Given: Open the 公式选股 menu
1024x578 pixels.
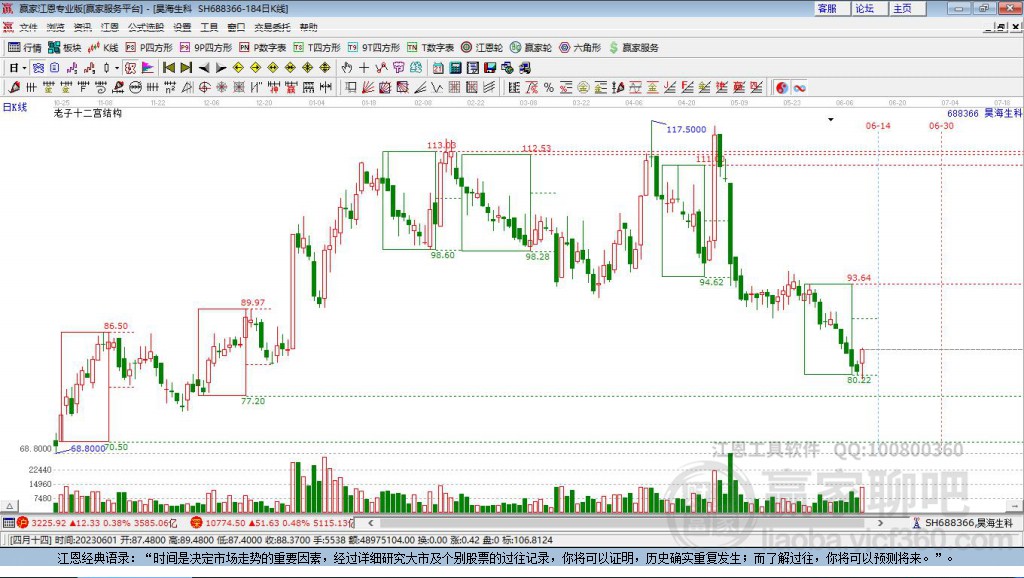Looking at the screenshot, I should (146, 27).
